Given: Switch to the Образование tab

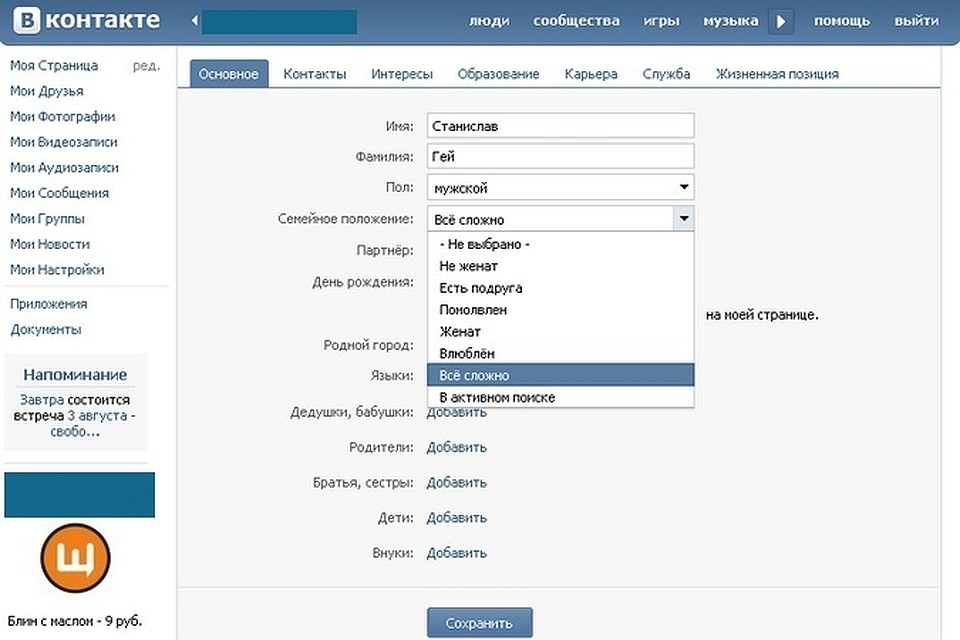Looking at the screenshot, I should tap(498, 74).
